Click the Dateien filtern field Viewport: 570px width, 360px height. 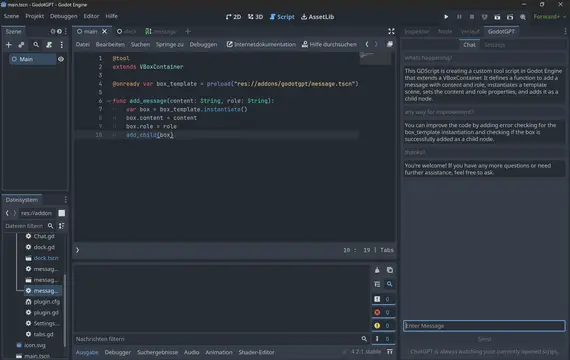coord(29,226)
